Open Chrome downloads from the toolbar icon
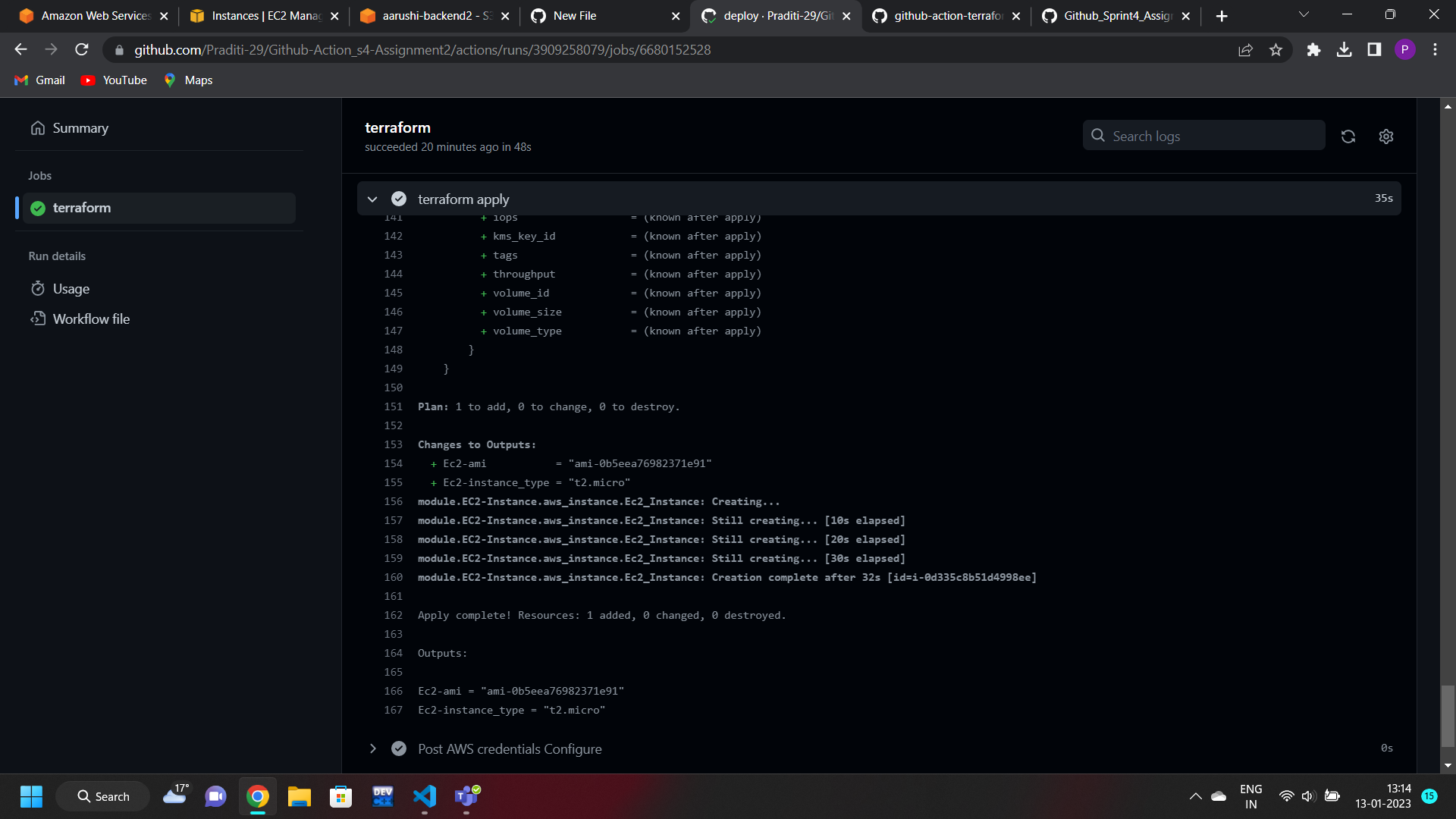Image resolution: width=1456 pixels, height=819 pixels. 1345,49
